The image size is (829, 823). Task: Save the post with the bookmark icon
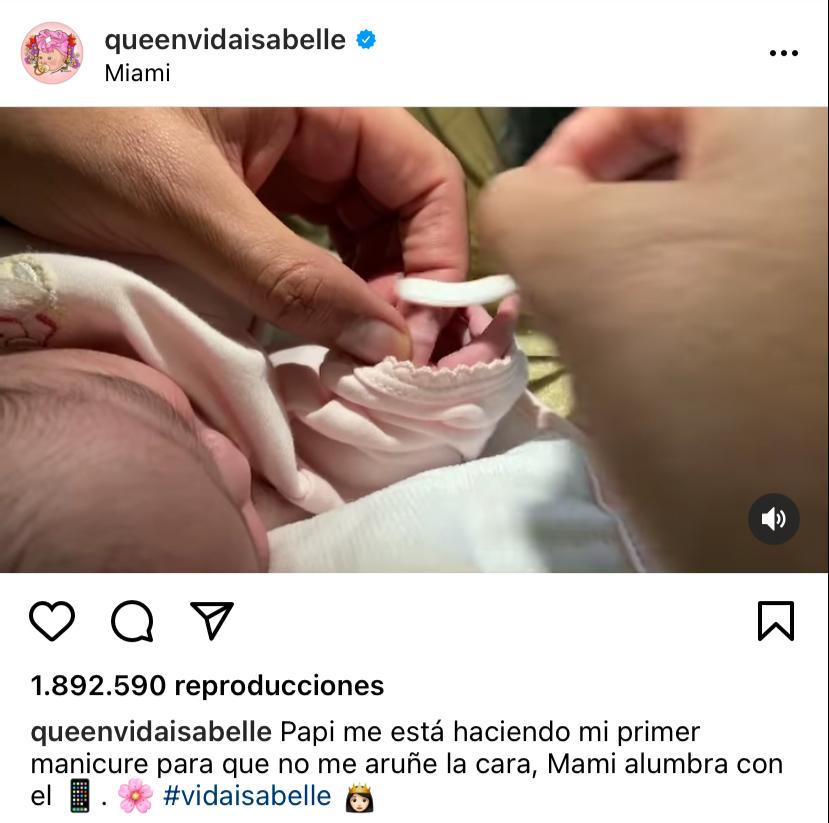[776, 621]
